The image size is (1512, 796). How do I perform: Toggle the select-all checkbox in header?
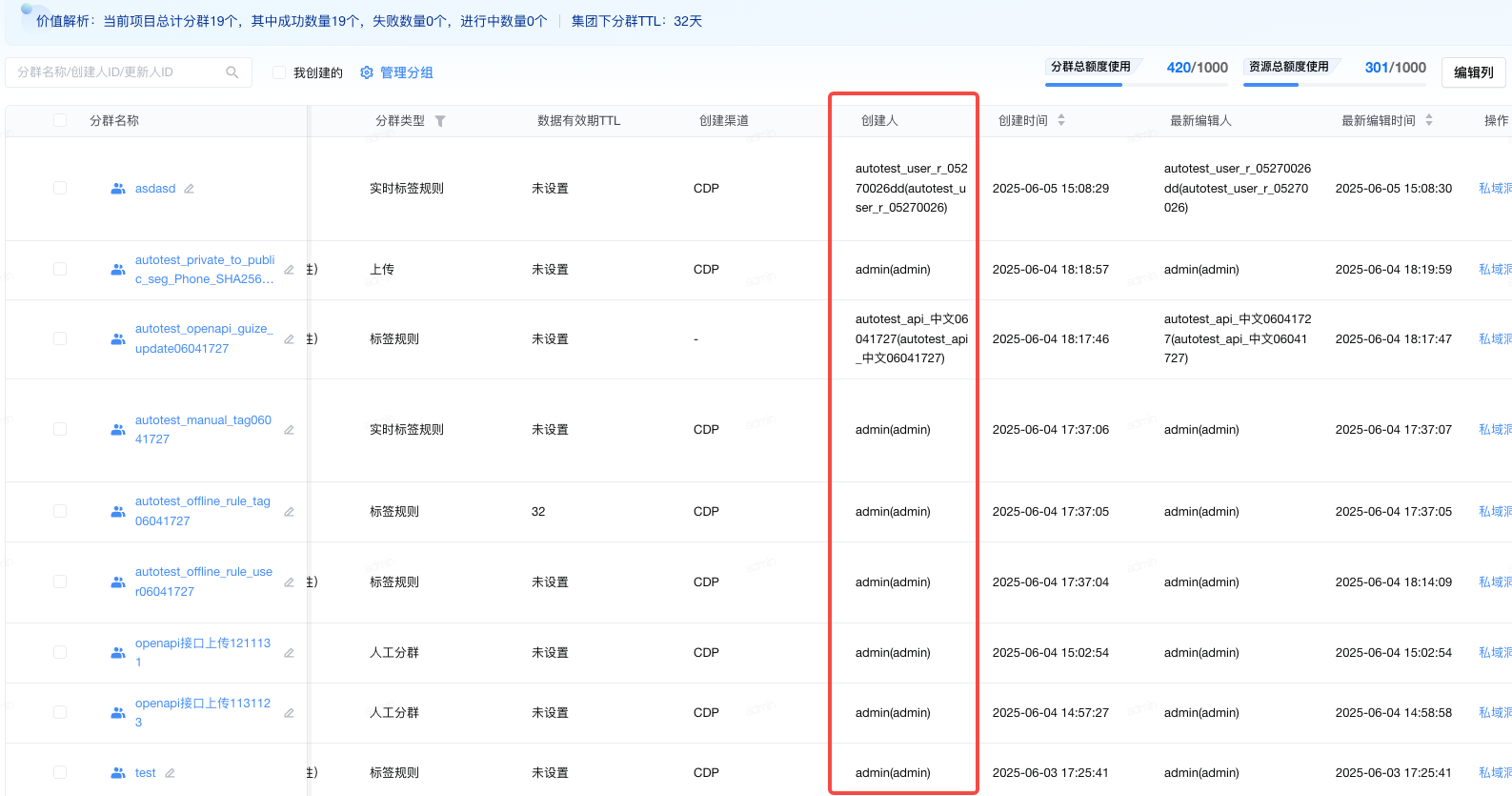(60, 120)
